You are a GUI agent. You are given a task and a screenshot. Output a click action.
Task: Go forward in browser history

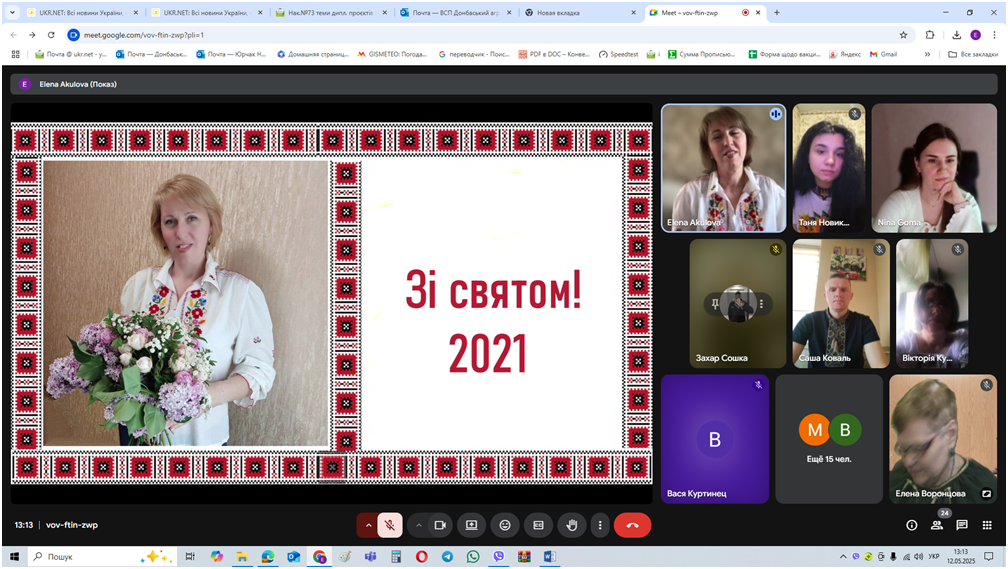click(32, 35)
